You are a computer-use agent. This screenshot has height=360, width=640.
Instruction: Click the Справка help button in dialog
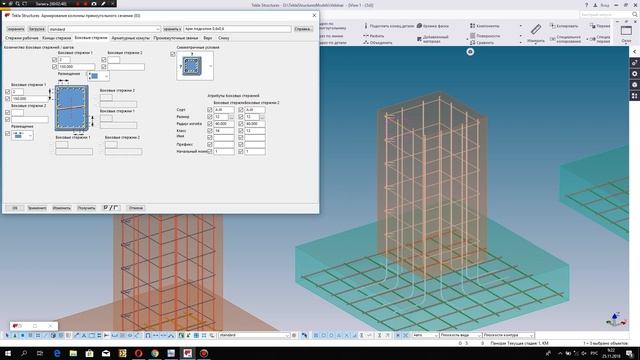pyautogui.click(x=303, y=29)
